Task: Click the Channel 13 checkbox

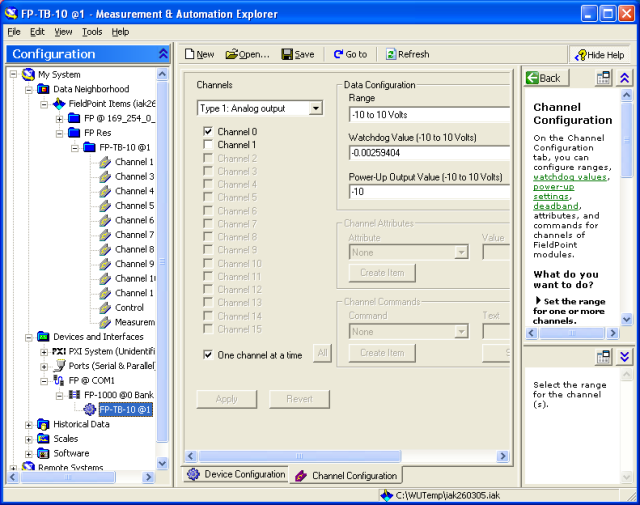Action: click(208, 303)
